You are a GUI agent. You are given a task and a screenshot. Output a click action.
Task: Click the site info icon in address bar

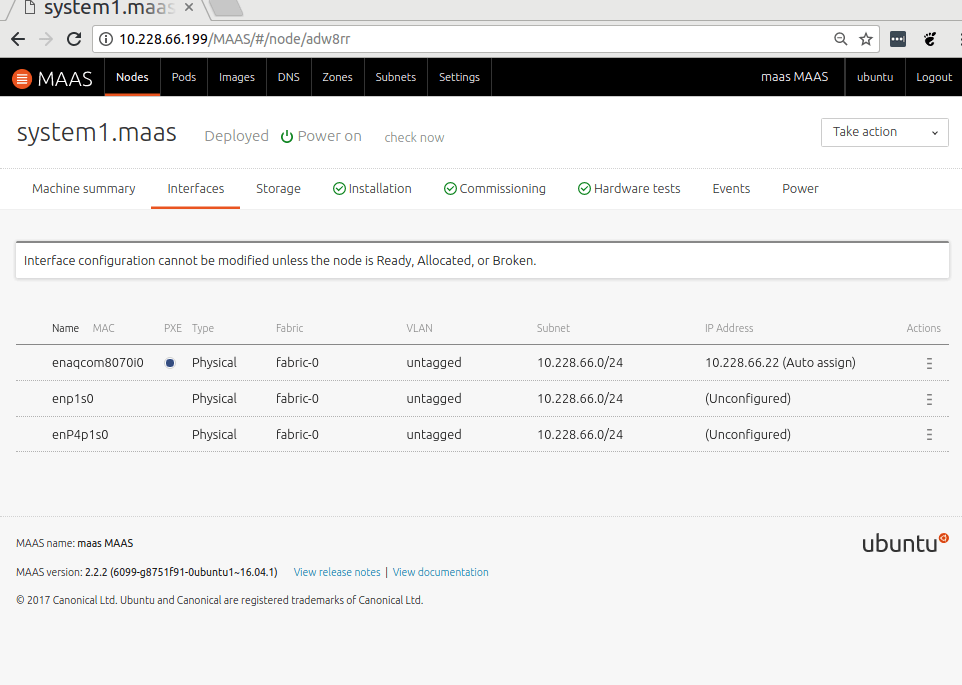click(106, 39)
